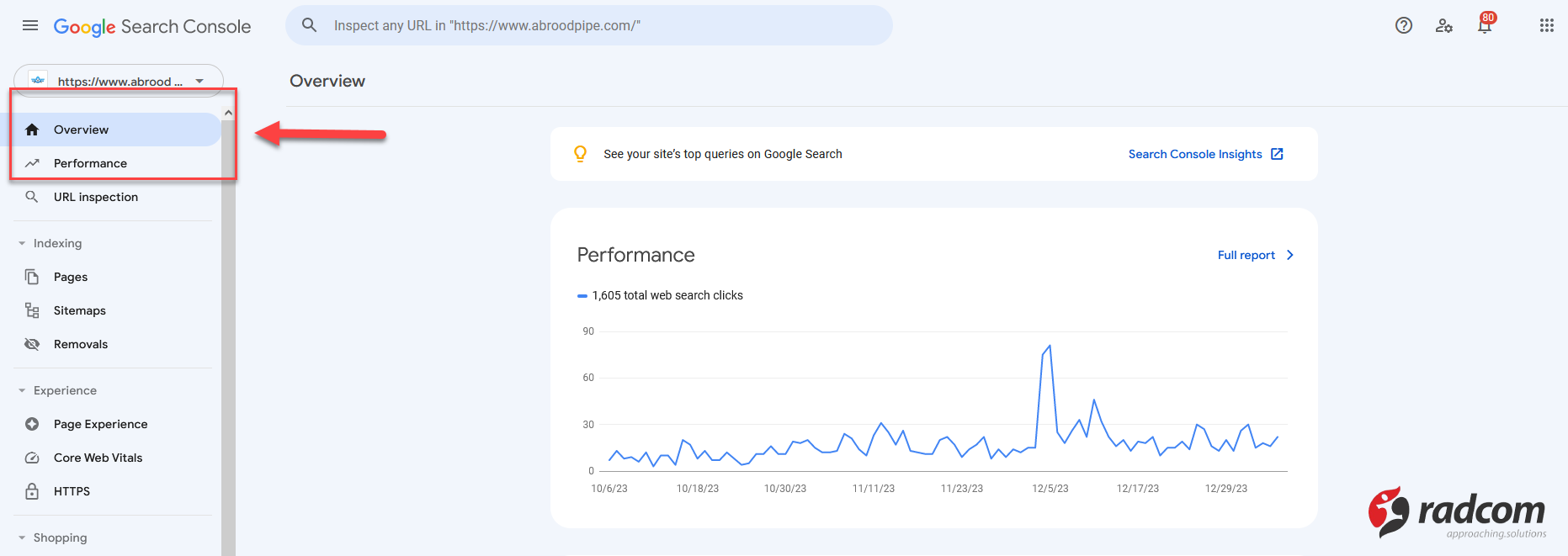
Task: Select Performance in the sidebar
Action: [x=90, y=163]
